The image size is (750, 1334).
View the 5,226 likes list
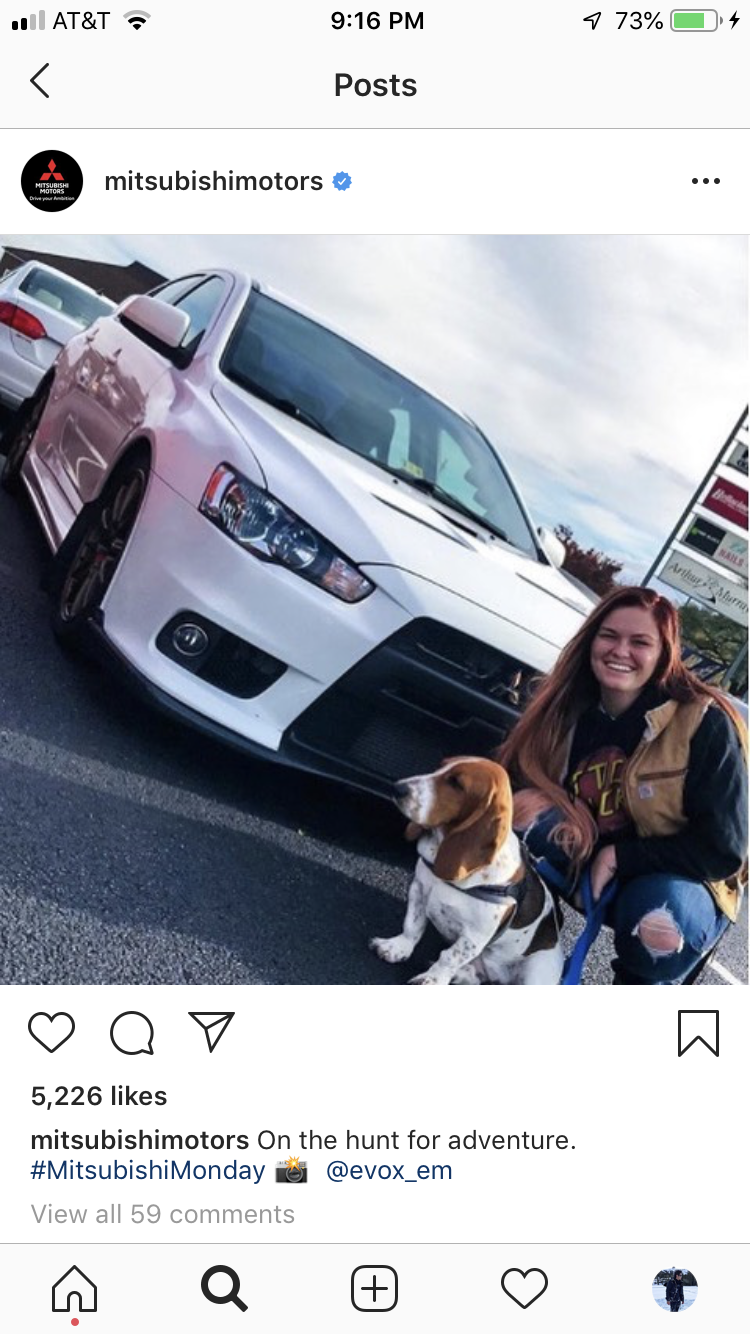[99, 1096]
